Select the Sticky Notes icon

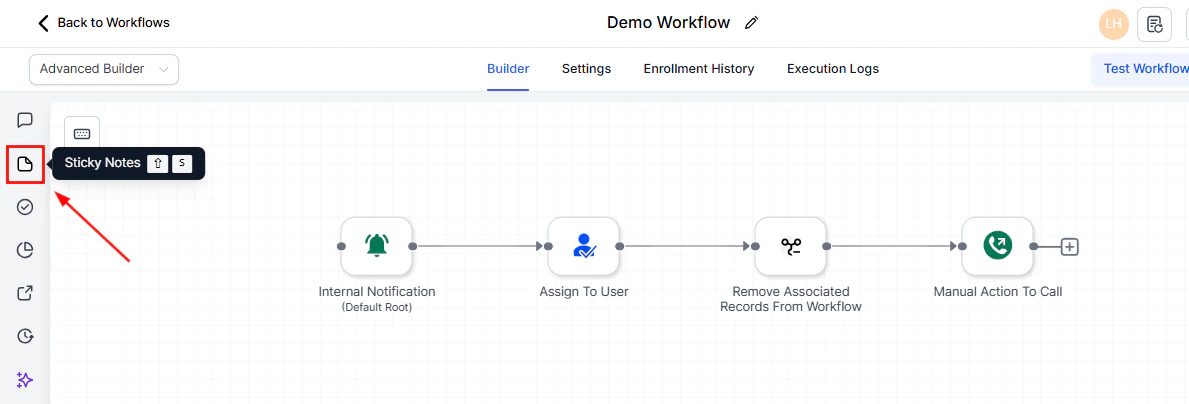tap(25, 164)
